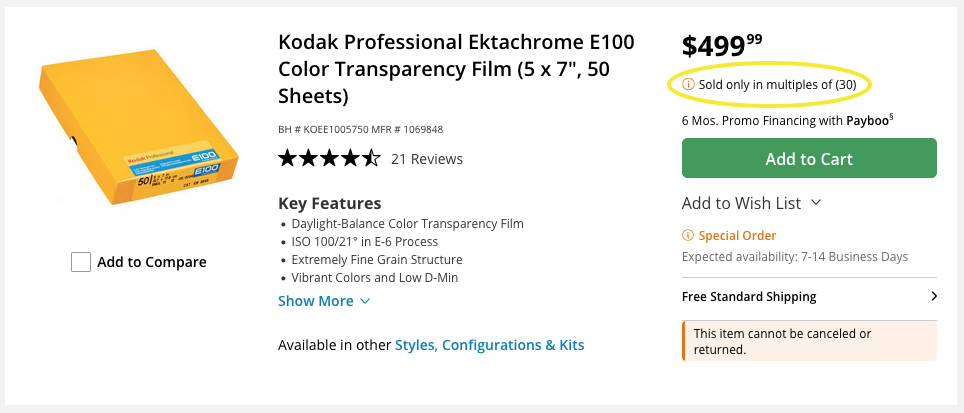The image size is (964, 413).
Task: Expand Key Features with Show More
Action: point(324,301)
